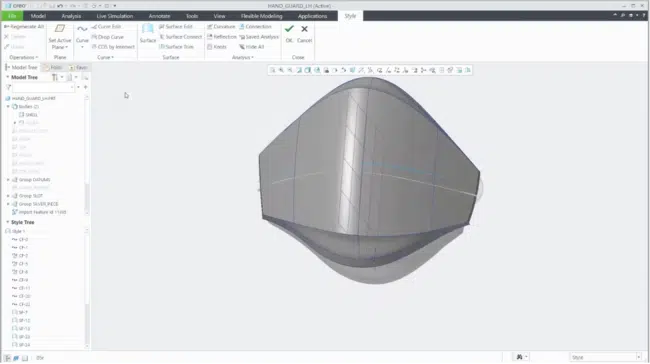Select the Folder browser navigator tab
The width and height of the screenshot is (650, 364).
click(53, 67)
